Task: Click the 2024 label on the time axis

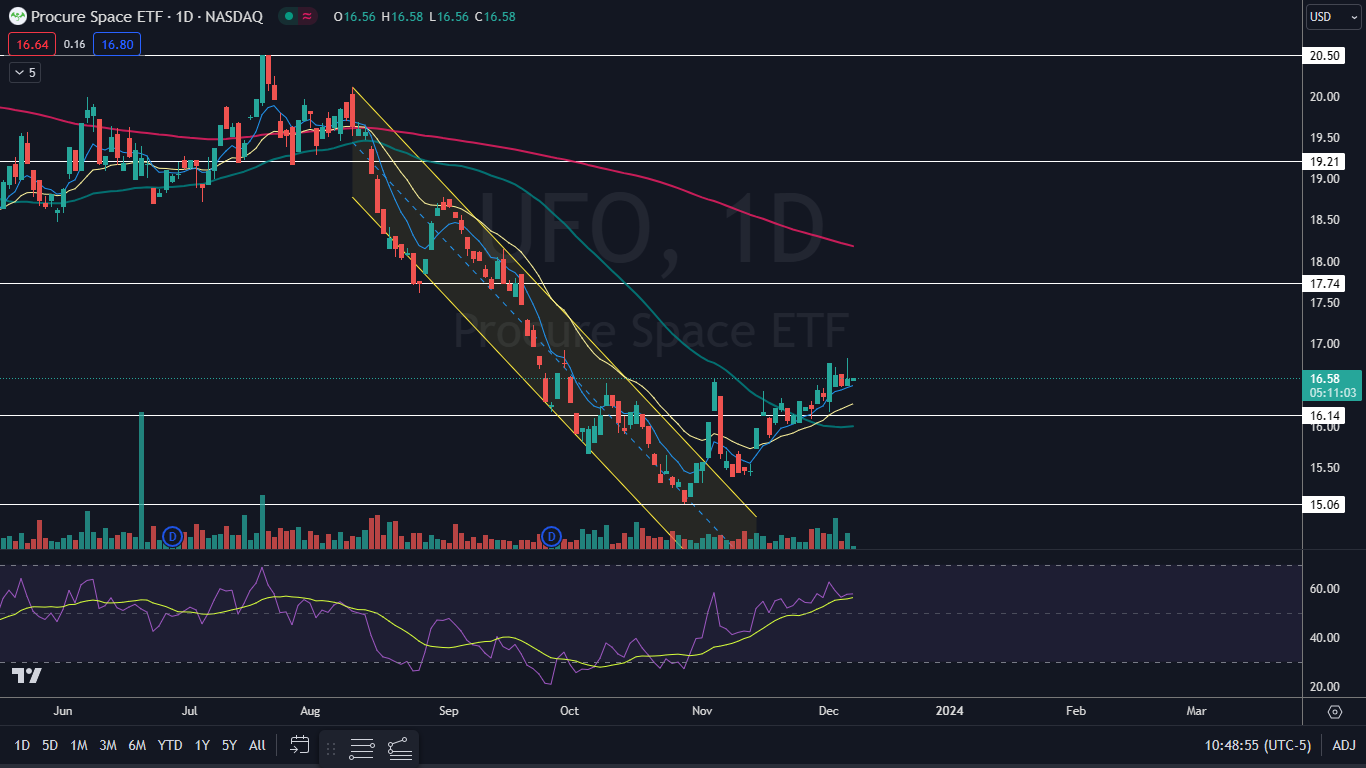Action: [949, 711]
